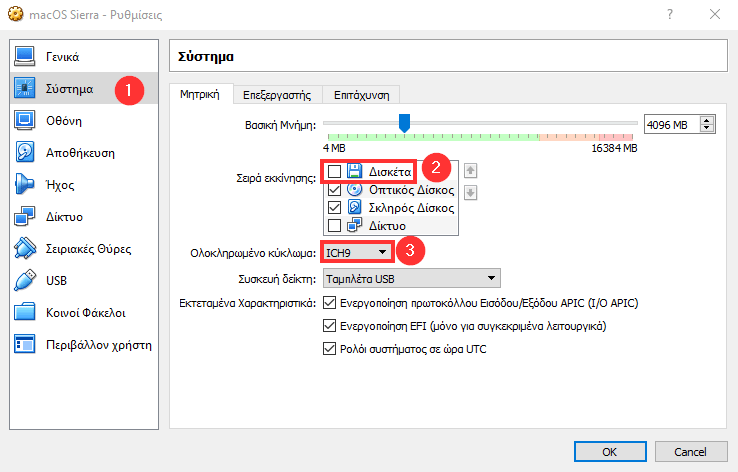Click the Cancel button

point(690,452)
